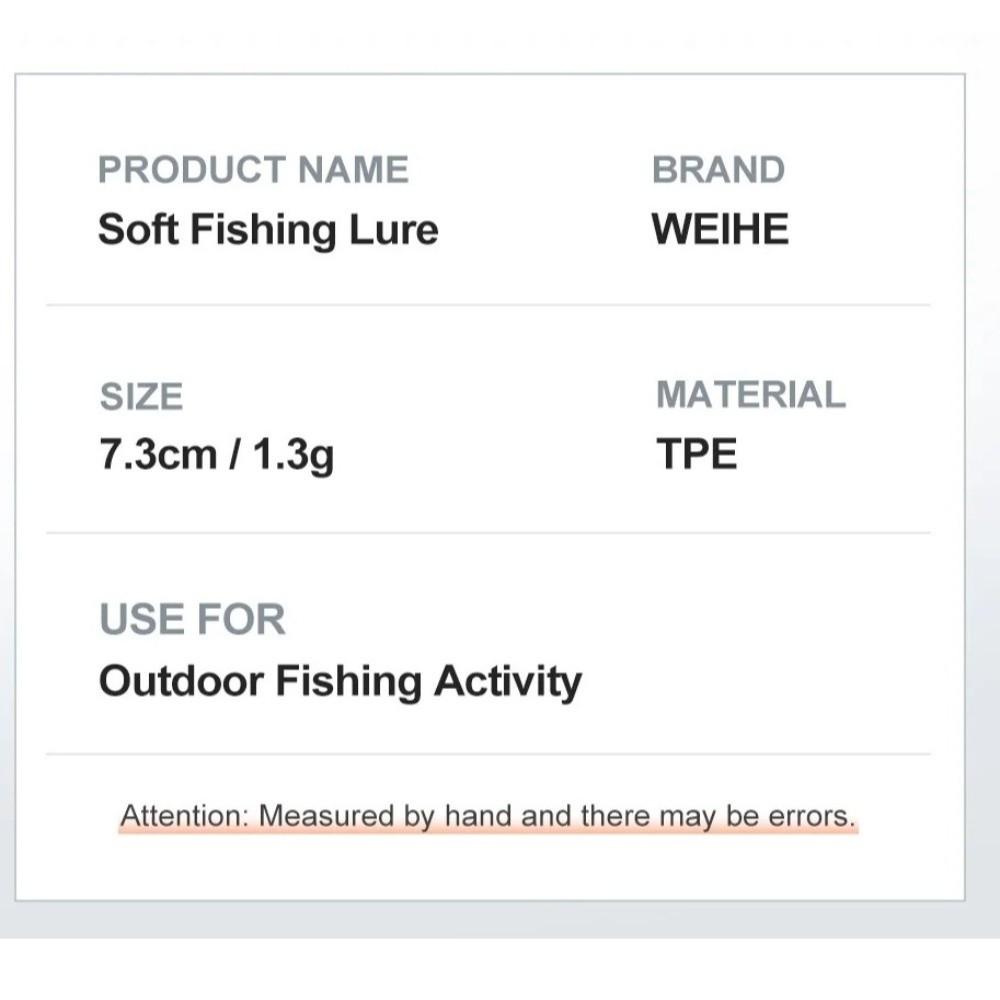Click the word Attention in the note
This screenshot has height=1000, width=1000.
tap(184, 816)
